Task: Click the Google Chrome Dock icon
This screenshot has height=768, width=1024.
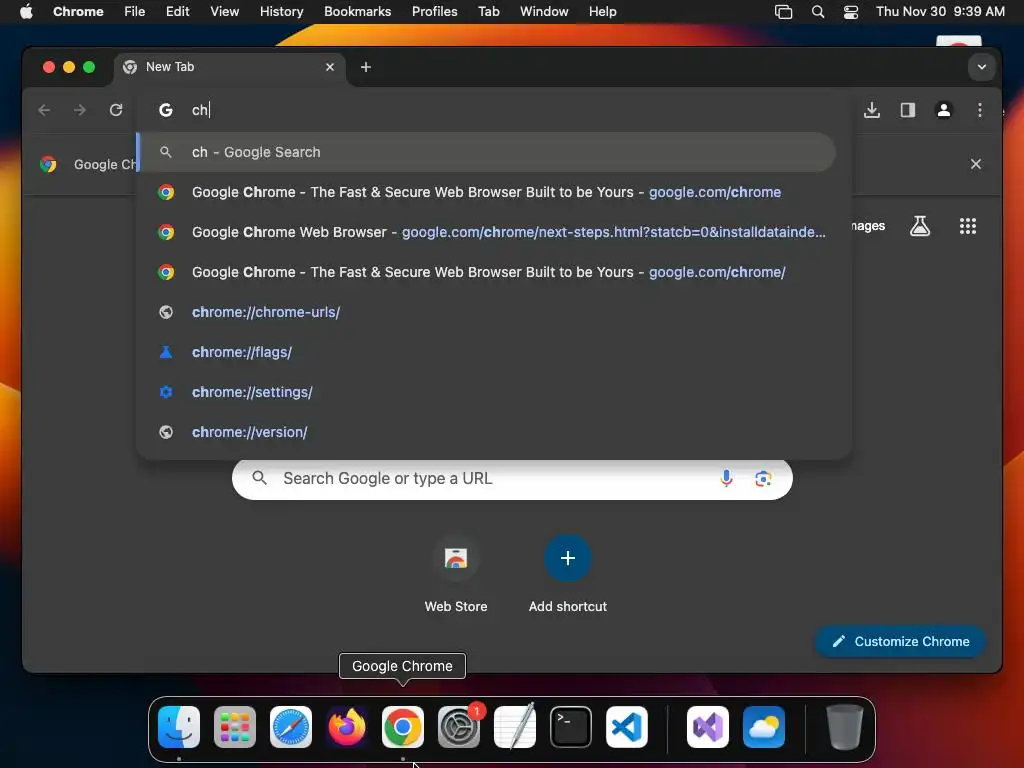Action: [403, 727]
